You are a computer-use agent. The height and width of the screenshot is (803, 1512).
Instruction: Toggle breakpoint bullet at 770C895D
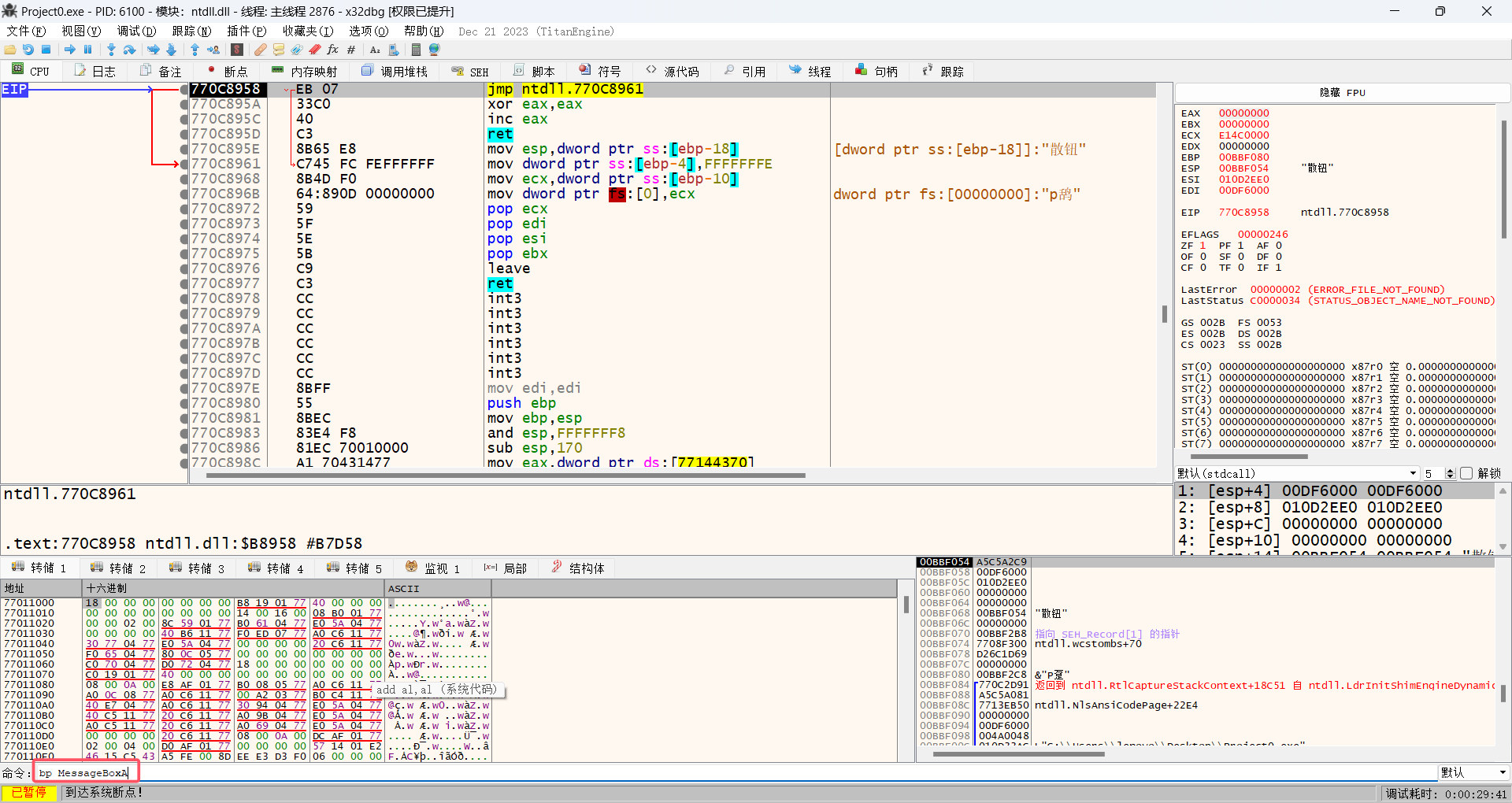[x=184, y=134]
